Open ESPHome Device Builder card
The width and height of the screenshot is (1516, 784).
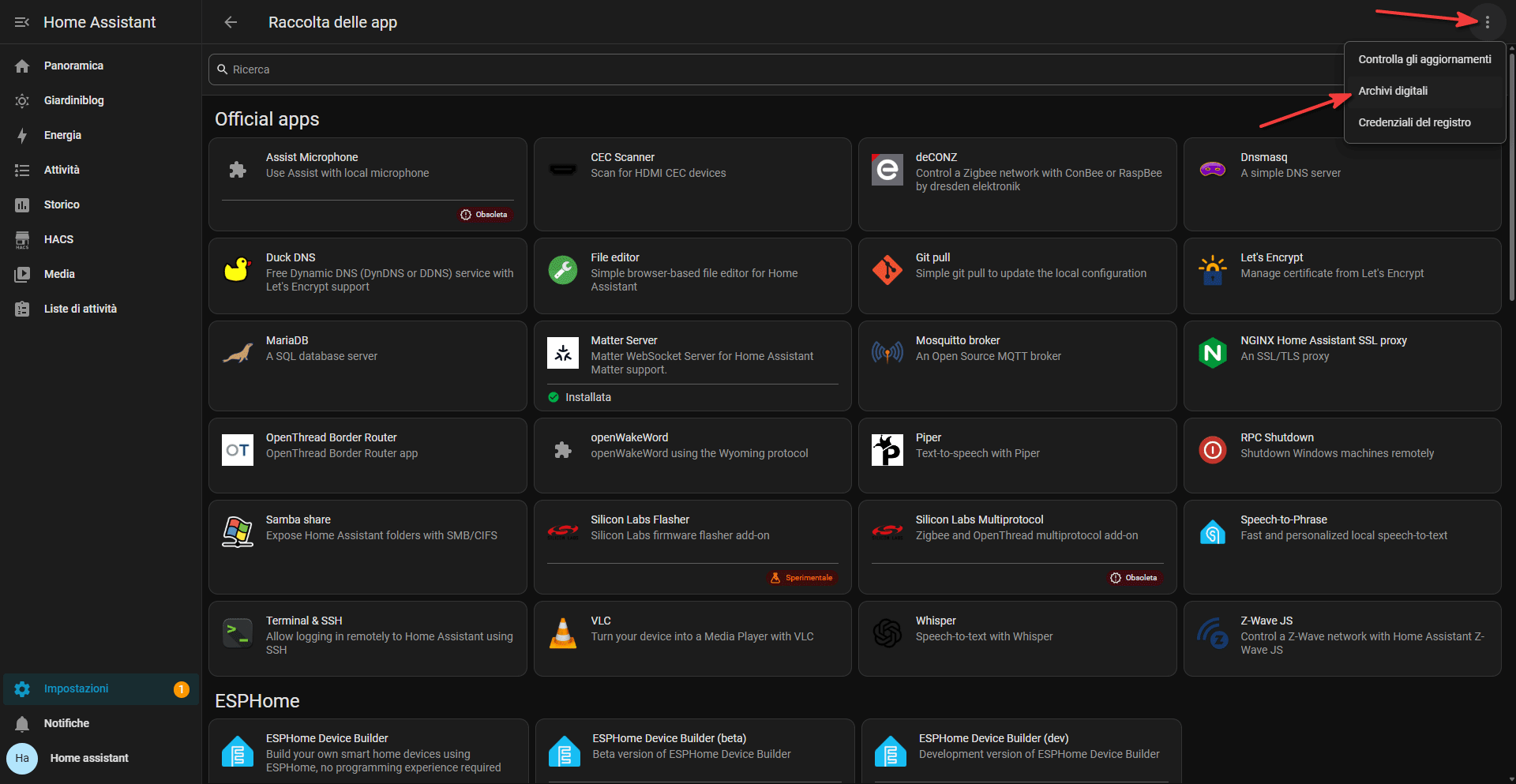coord(369,752)
